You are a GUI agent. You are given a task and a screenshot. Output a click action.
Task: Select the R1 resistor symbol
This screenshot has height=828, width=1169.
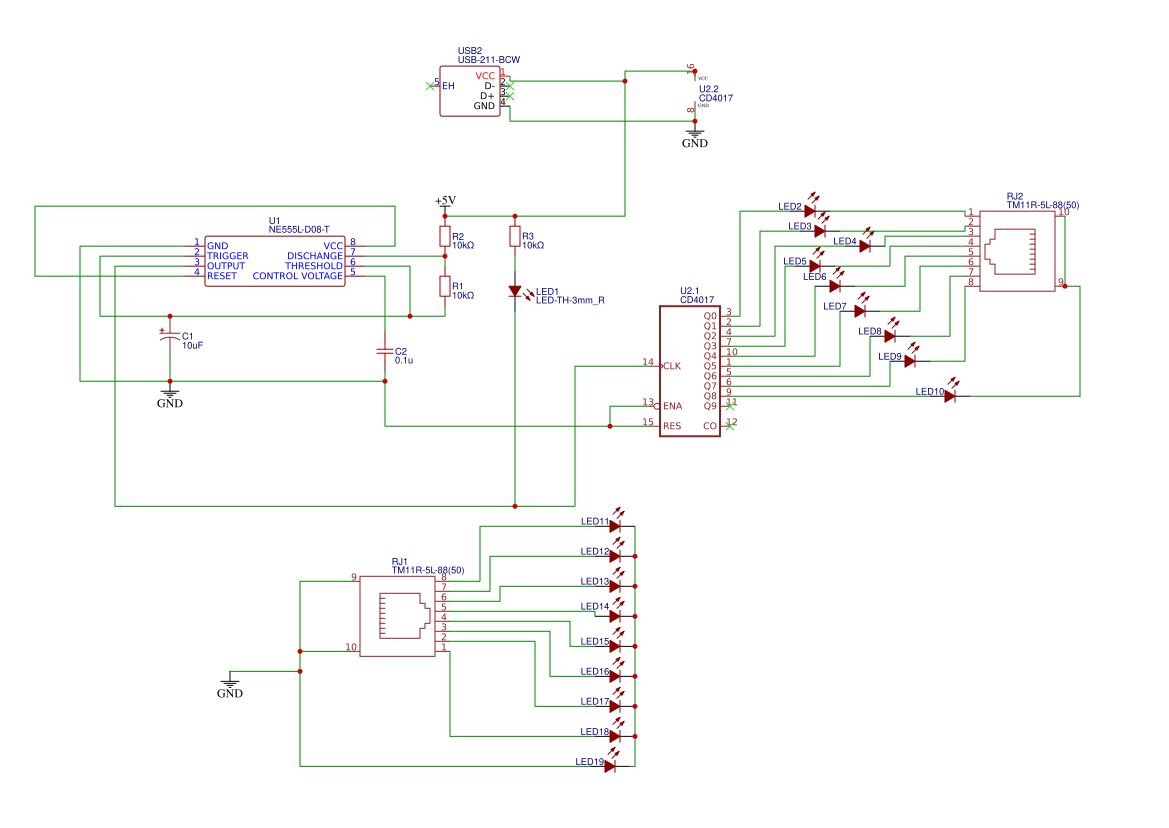[x=445, y=287]
